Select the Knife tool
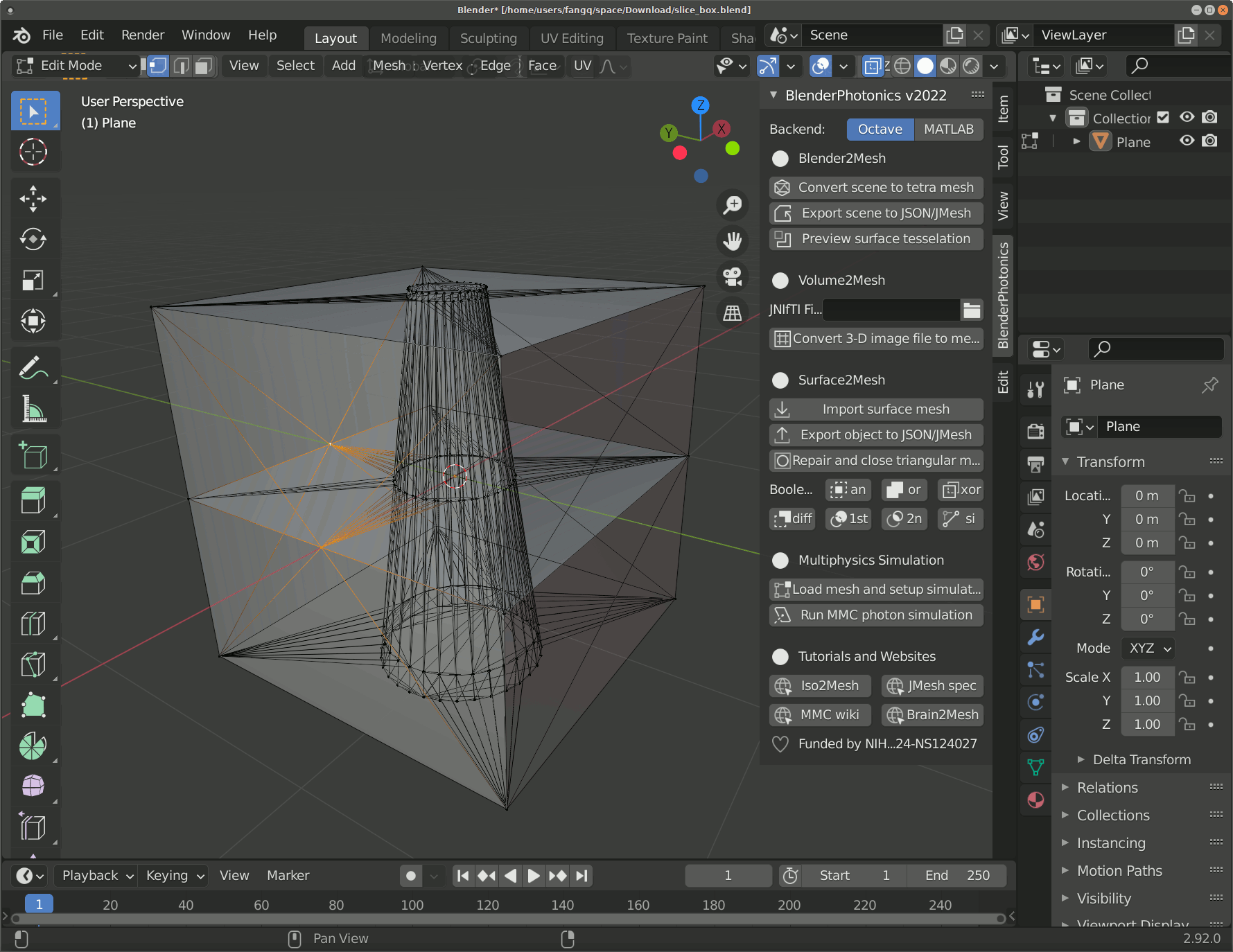The image size is (1233, 952). 34,664
